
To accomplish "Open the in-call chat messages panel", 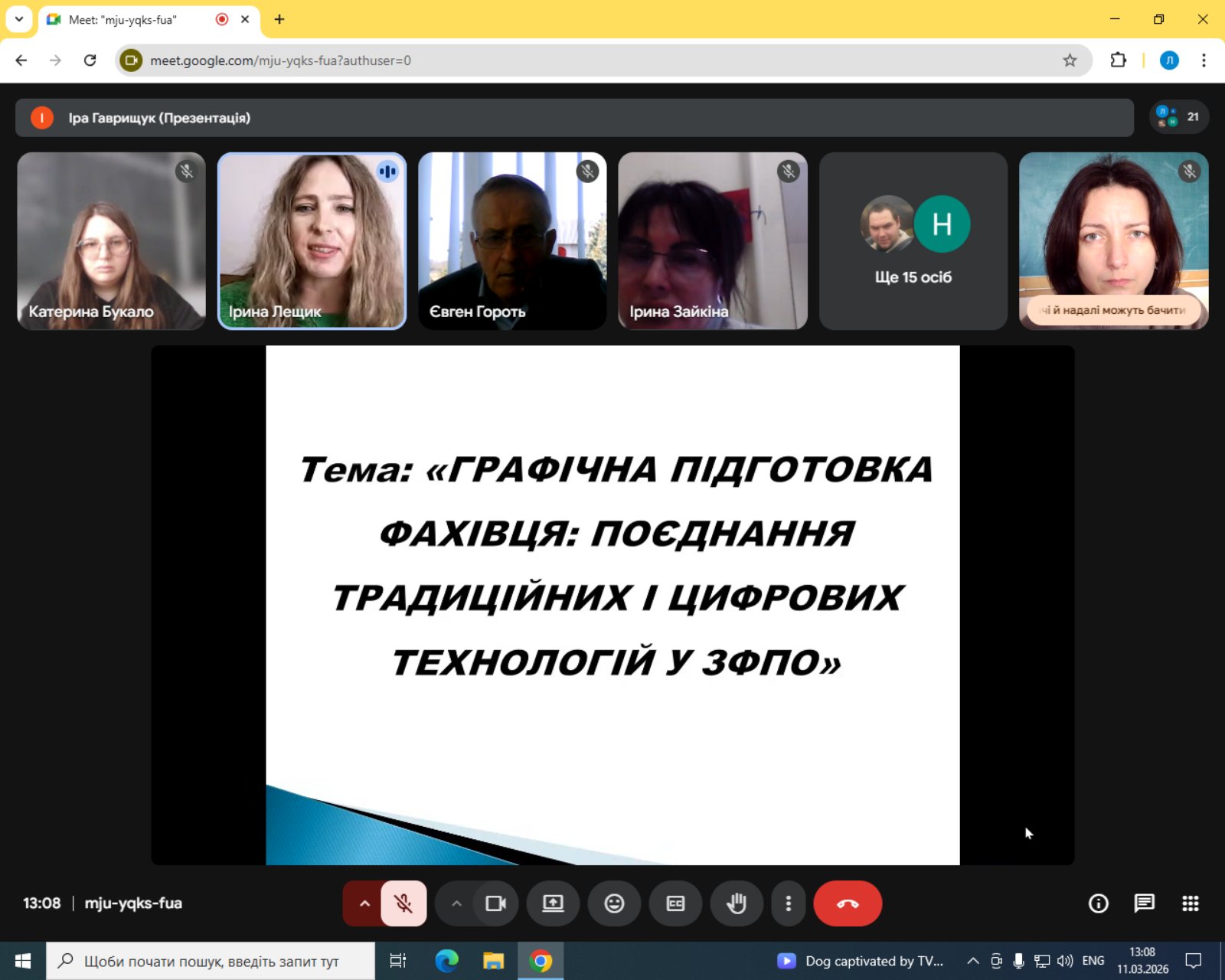I will (1144, 903).
